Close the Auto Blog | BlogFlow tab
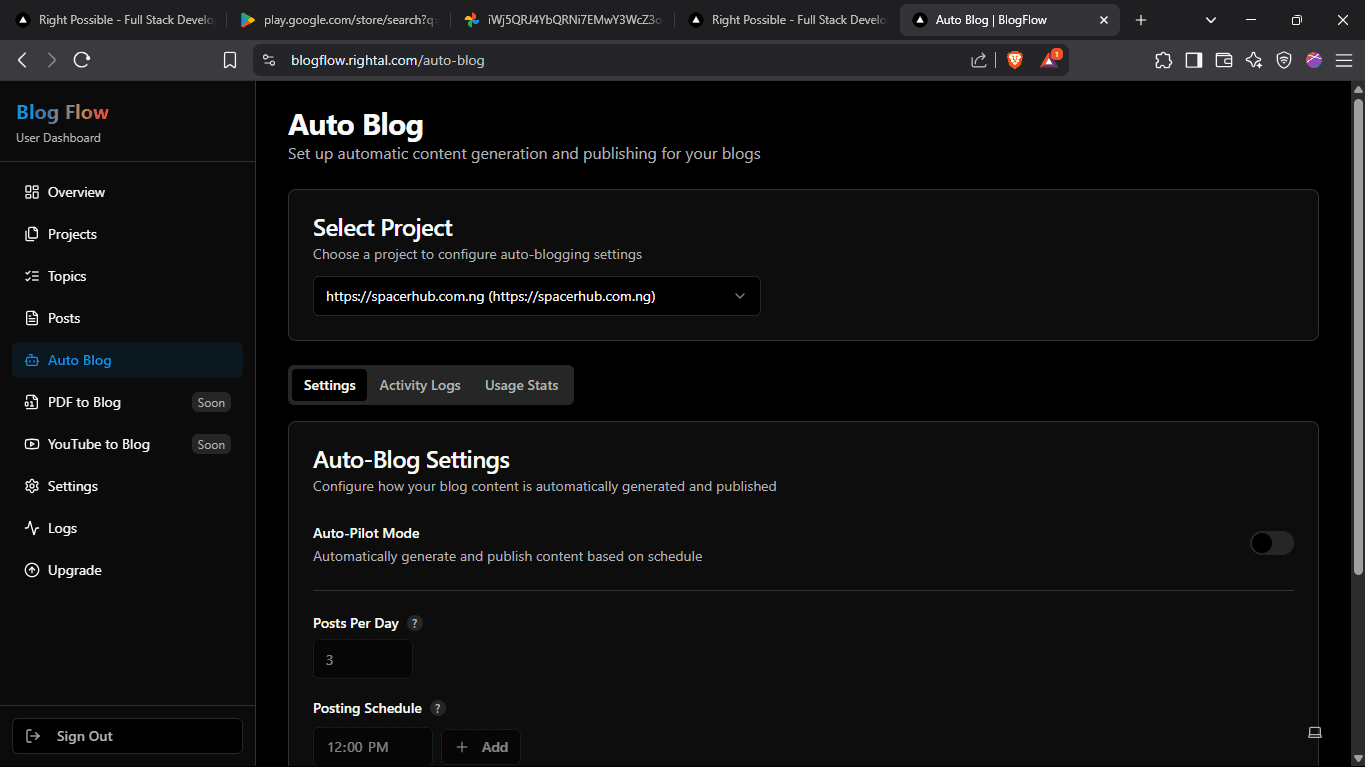This screenshot has width=1365, height=767. pos(1104,20)
